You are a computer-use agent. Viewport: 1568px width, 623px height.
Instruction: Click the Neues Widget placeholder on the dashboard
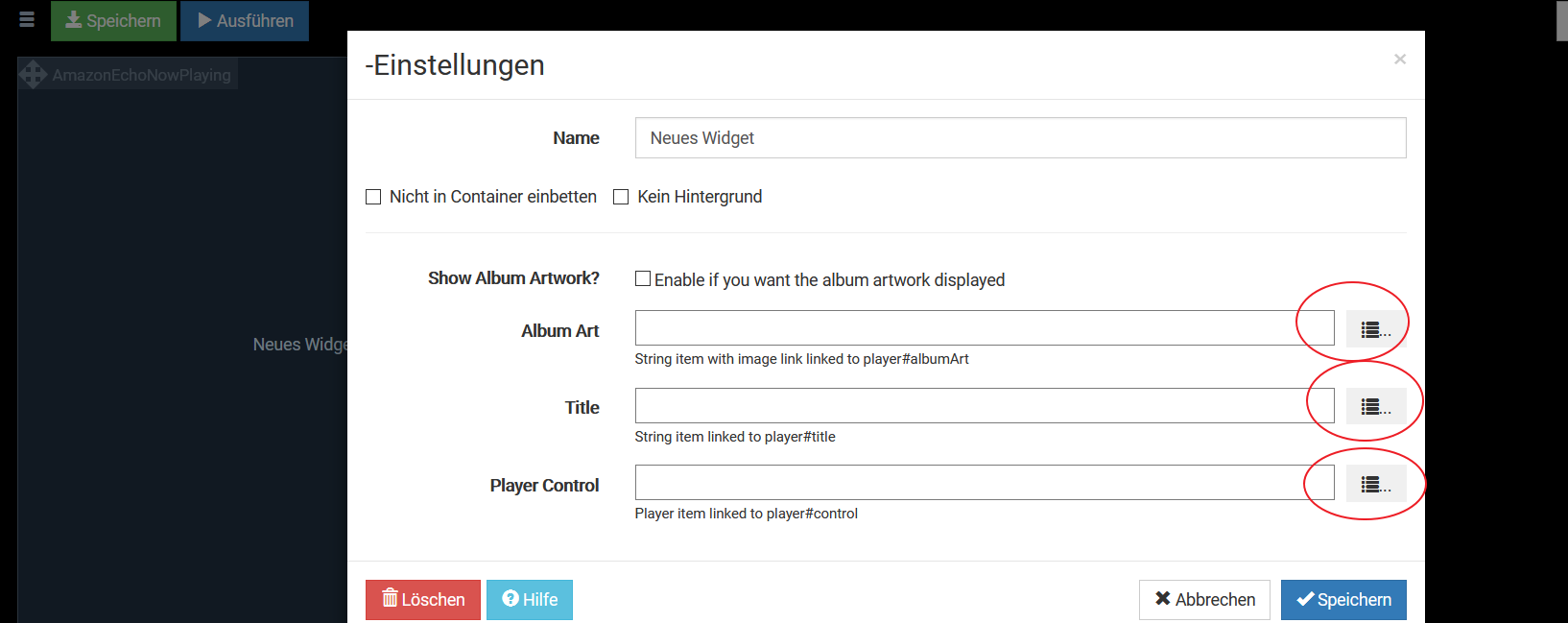point(299,345)
